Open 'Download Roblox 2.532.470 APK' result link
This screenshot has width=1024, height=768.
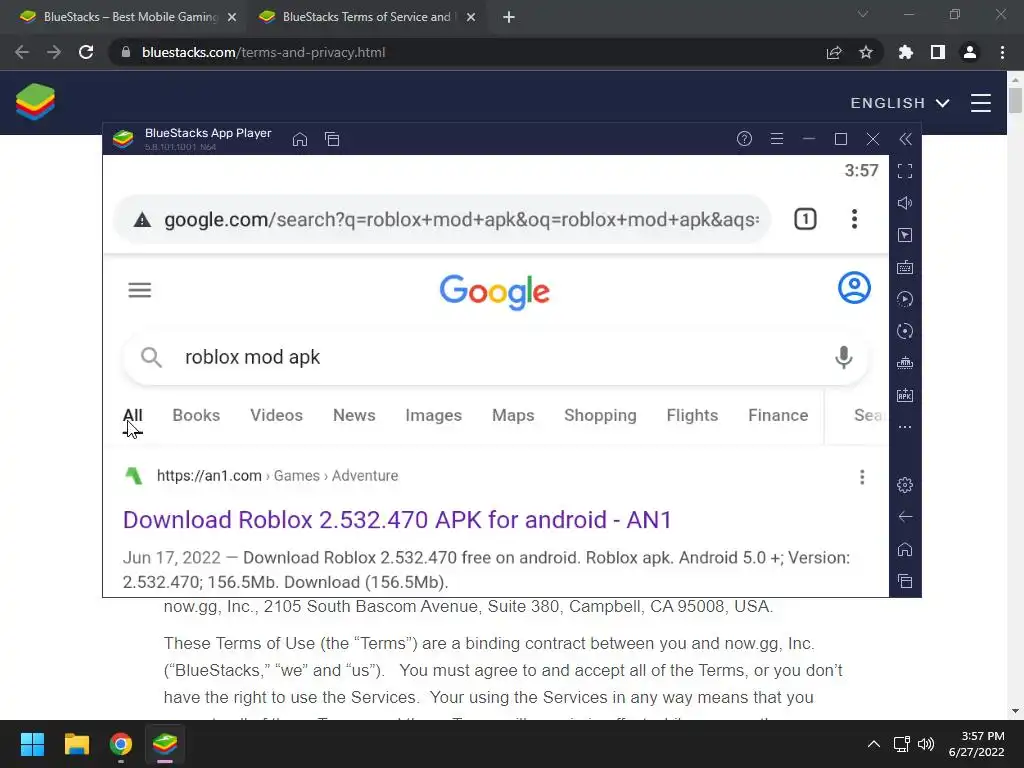point(397,520)
